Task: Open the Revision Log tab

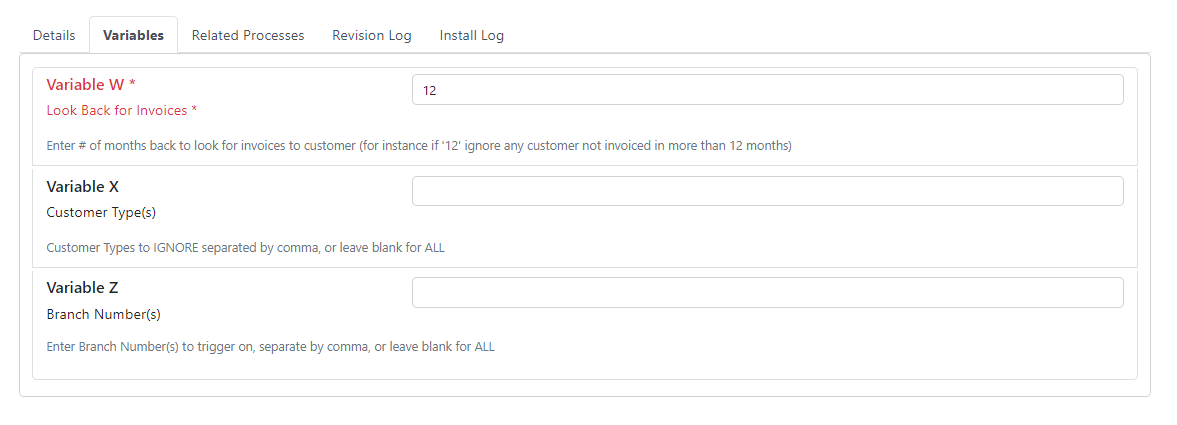Action: pos(372,35)
